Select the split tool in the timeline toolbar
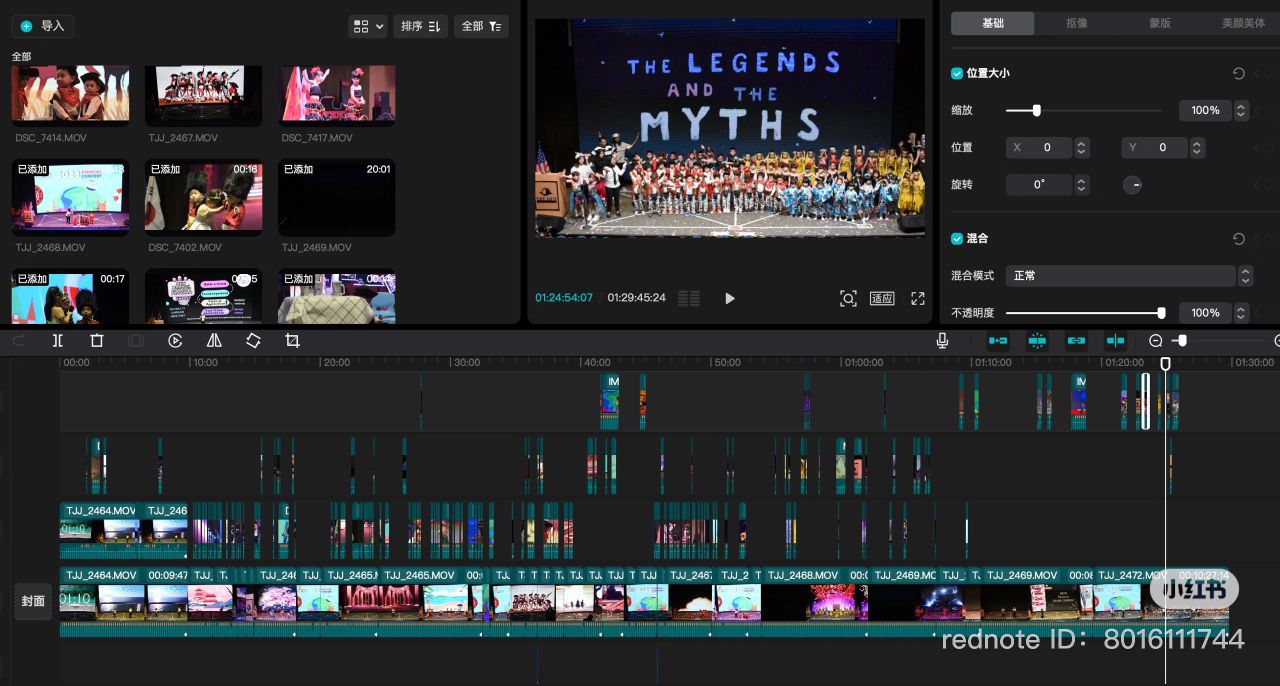1280x686 pixels. tap(57, 340)
